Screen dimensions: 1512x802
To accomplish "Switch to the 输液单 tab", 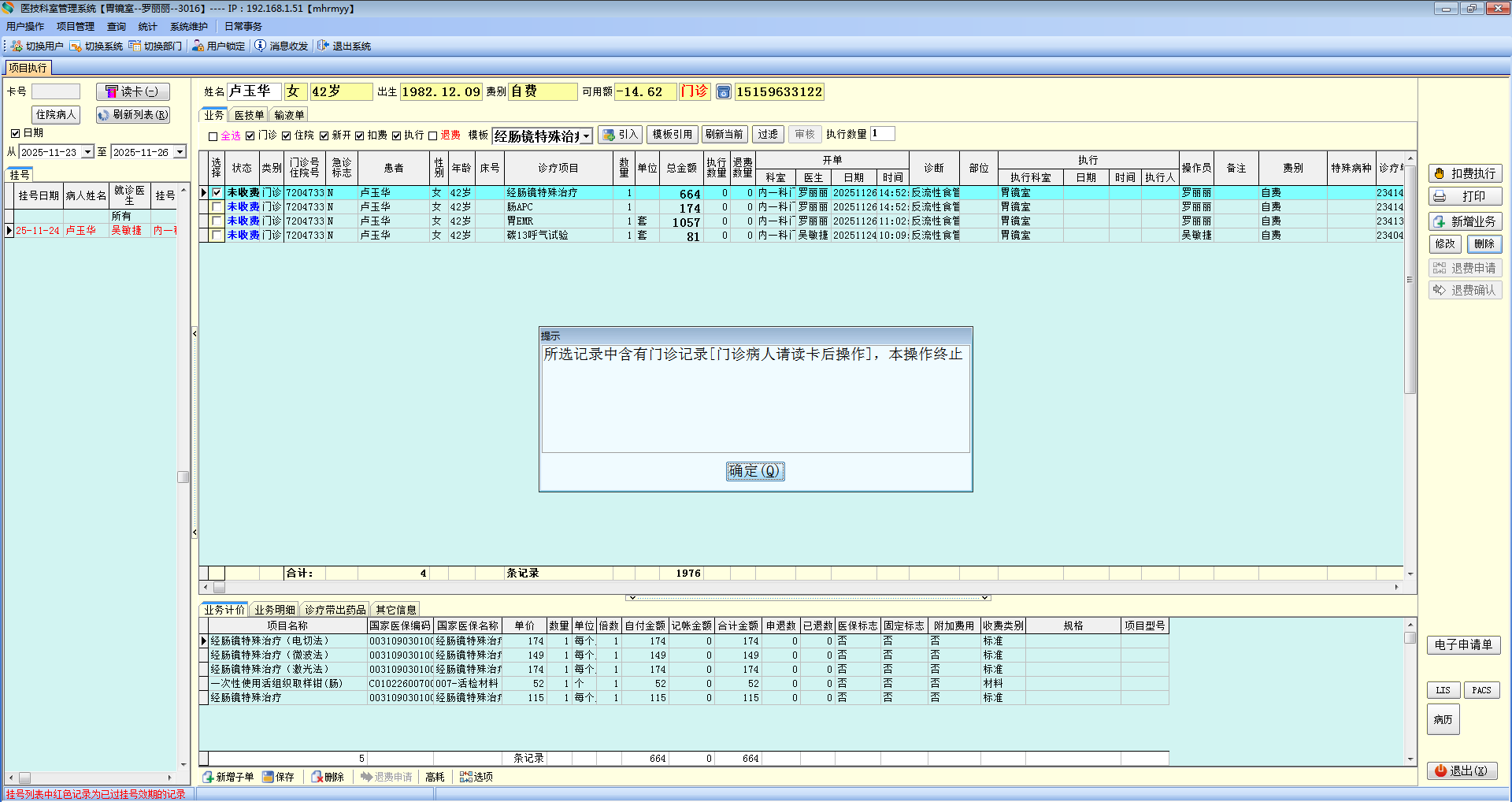I will point(289,115).
